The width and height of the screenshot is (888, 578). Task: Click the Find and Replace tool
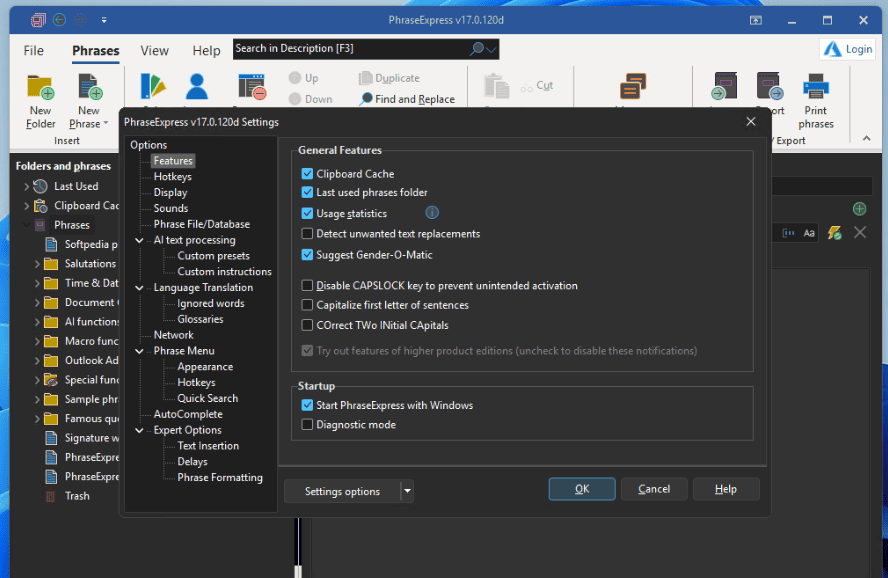tap(407, 99)
